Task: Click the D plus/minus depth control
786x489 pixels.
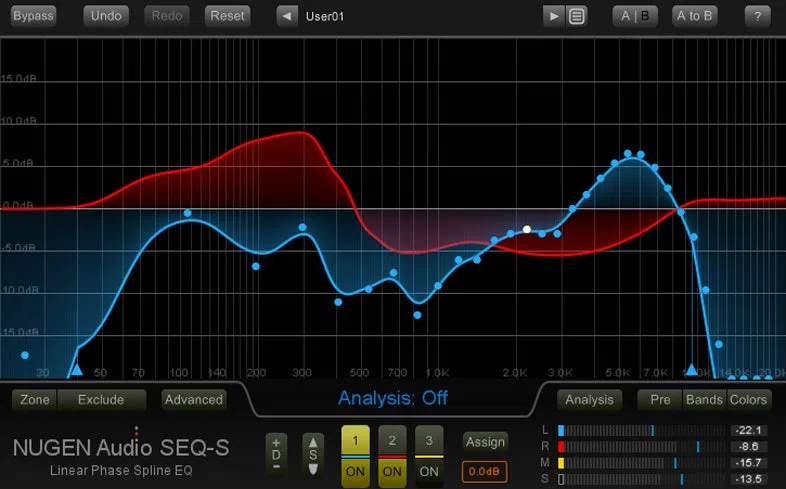Action: (276, 455)
